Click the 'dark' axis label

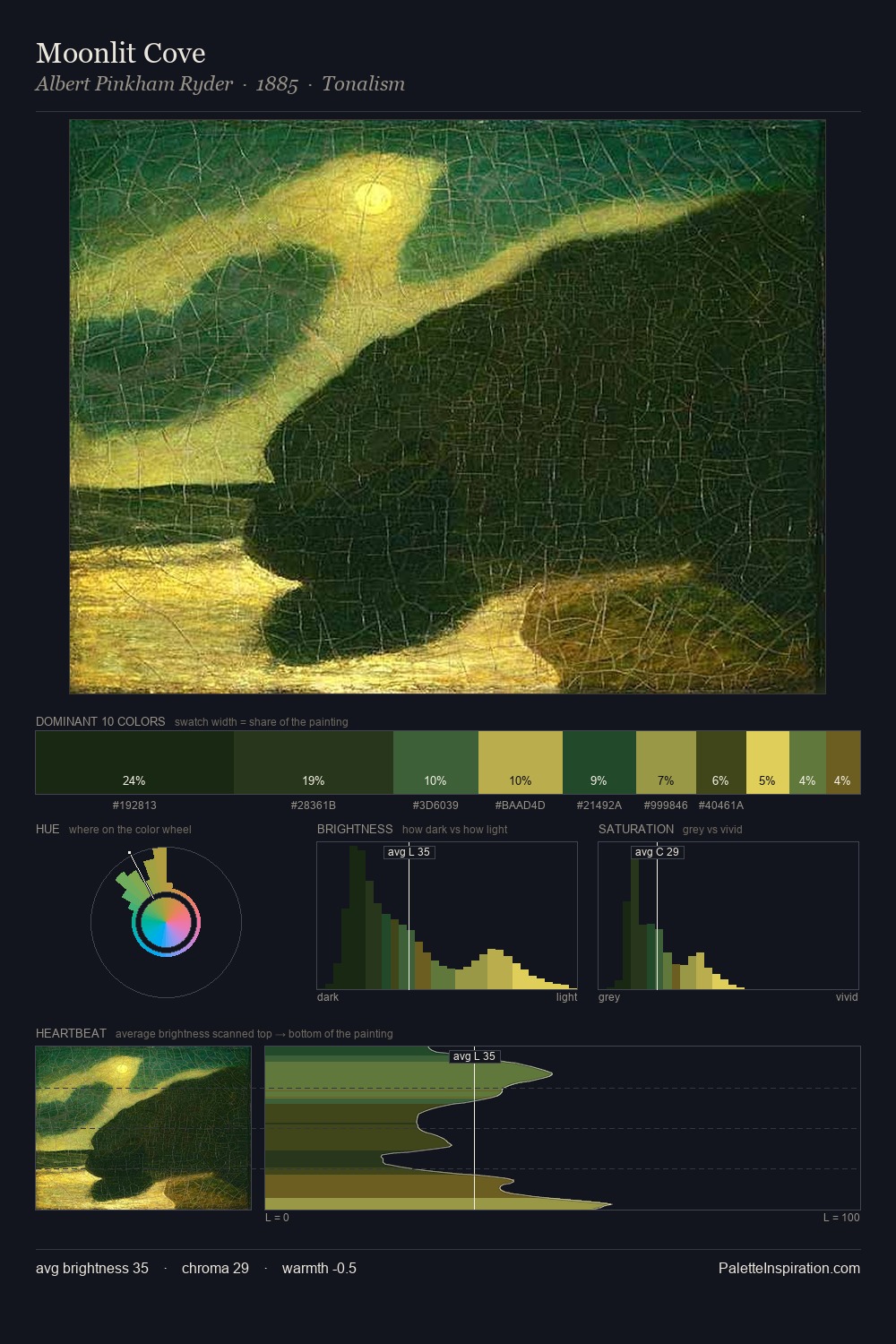coord(328,997)
